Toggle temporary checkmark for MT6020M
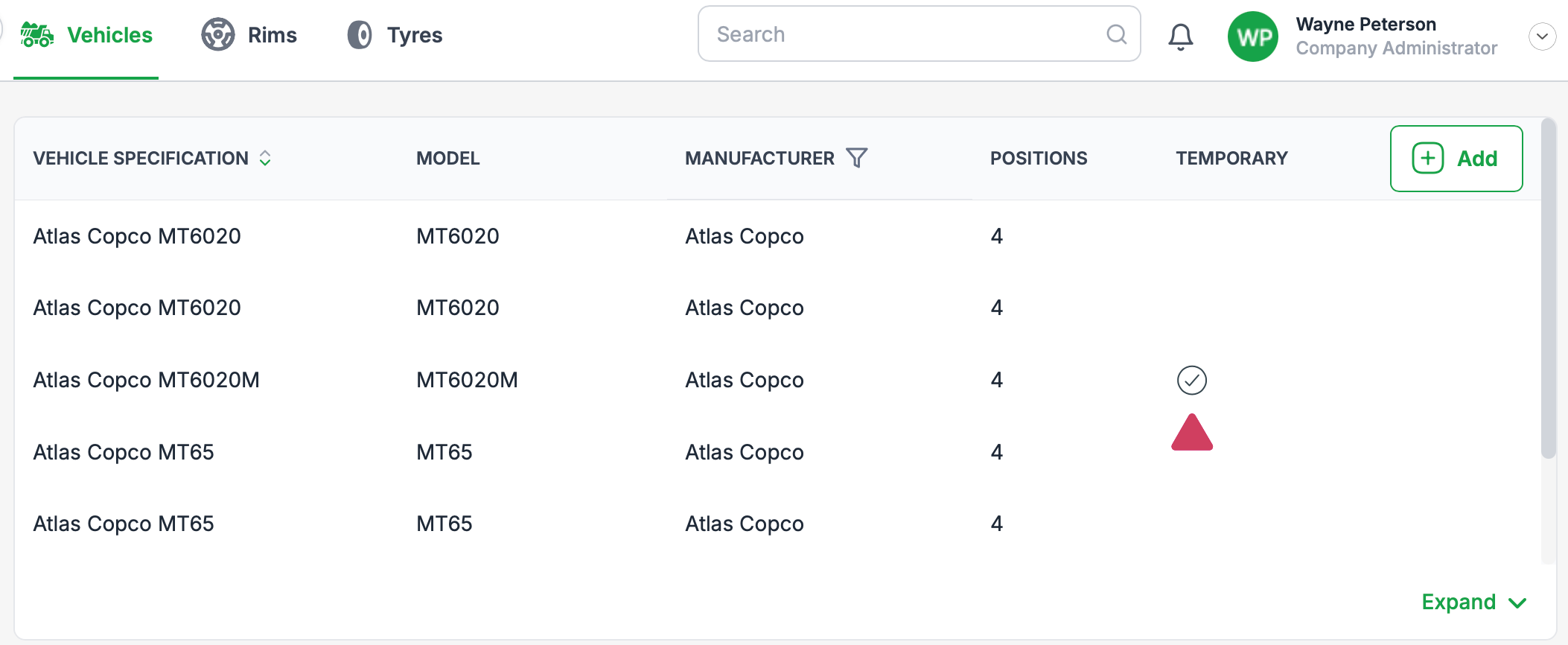The height and width of the screenshot is (645, 1568). (1191, 380)
